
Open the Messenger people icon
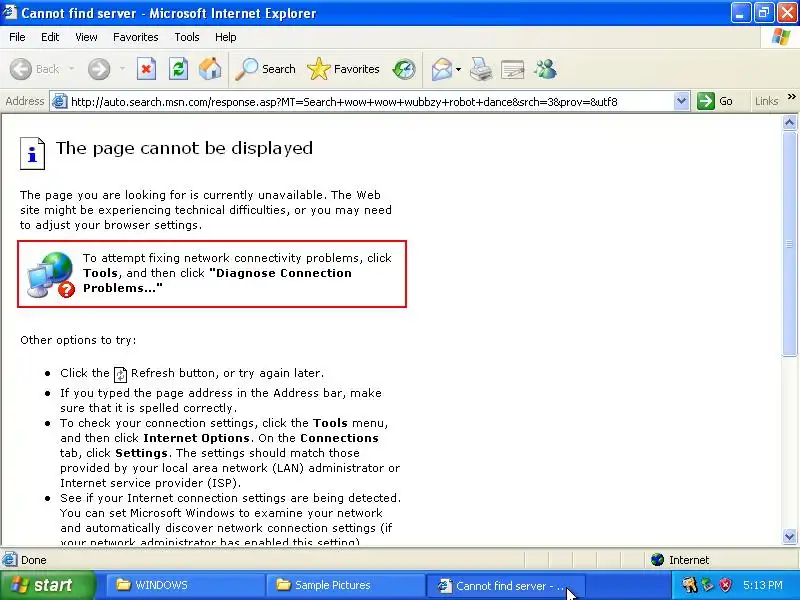coord(545,69)
